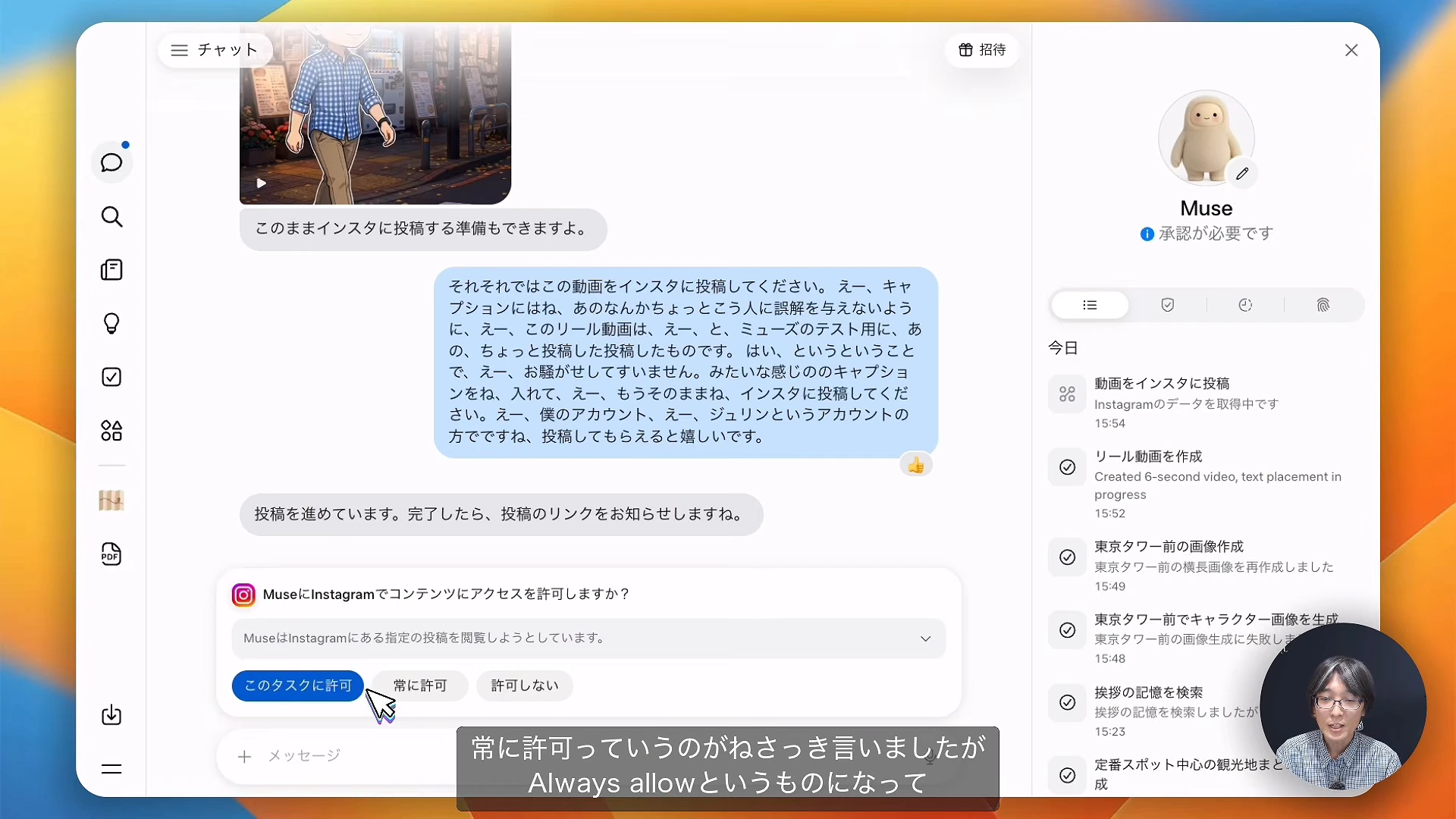Open the chat bubble icon in sidebar
This screenshot has width=1456, height=819.
(x=111, y=162)
